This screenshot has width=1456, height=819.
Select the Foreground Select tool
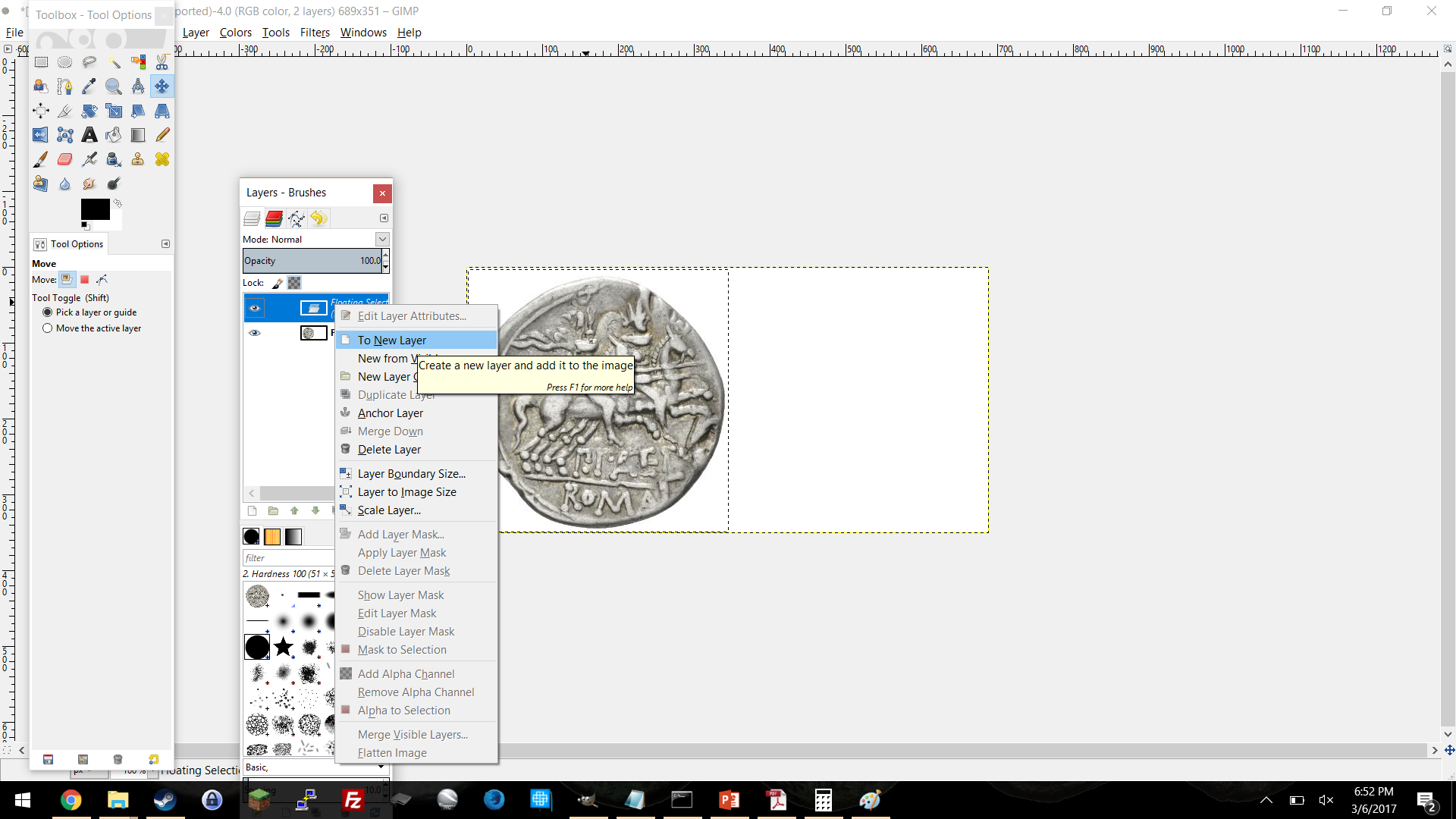point(41,86)
